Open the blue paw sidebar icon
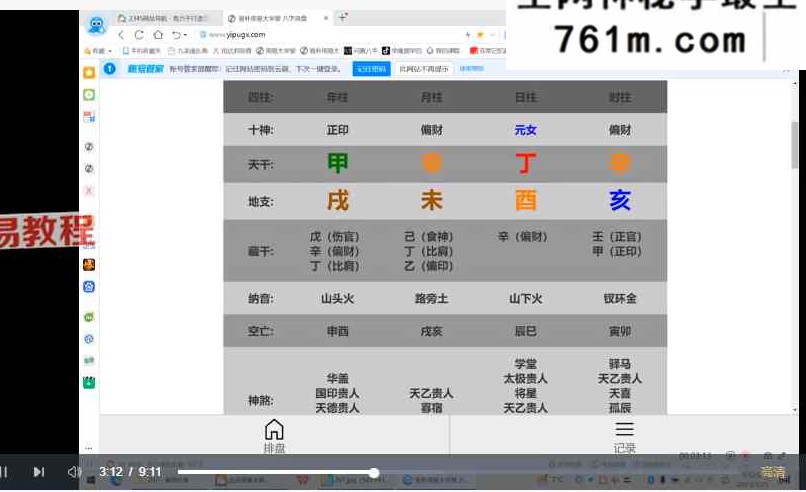This screenshot has height=492, width=806. point(89,286)
